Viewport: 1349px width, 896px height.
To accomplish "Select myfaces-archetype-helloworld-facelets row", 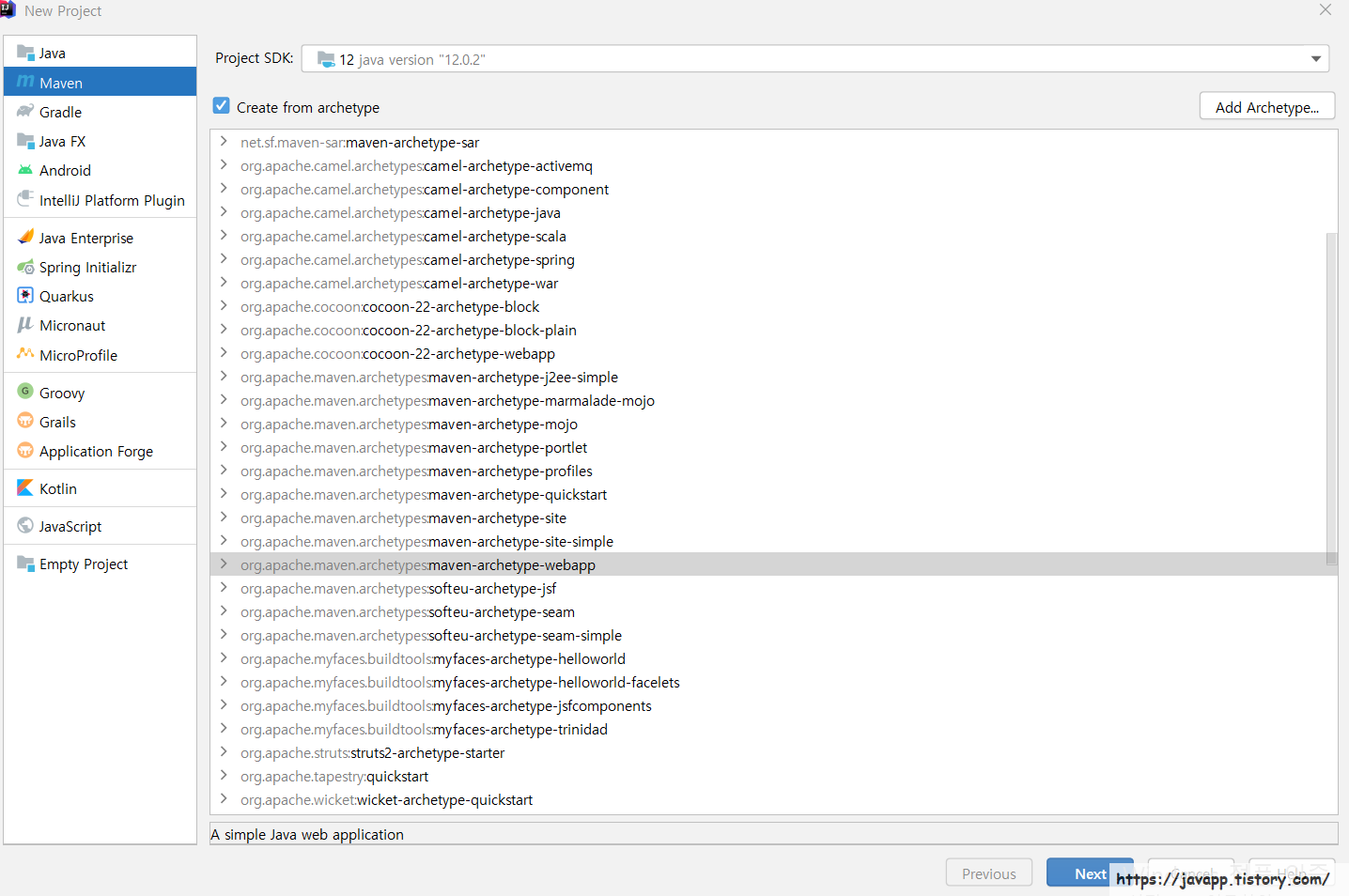I will click(774, 682).
